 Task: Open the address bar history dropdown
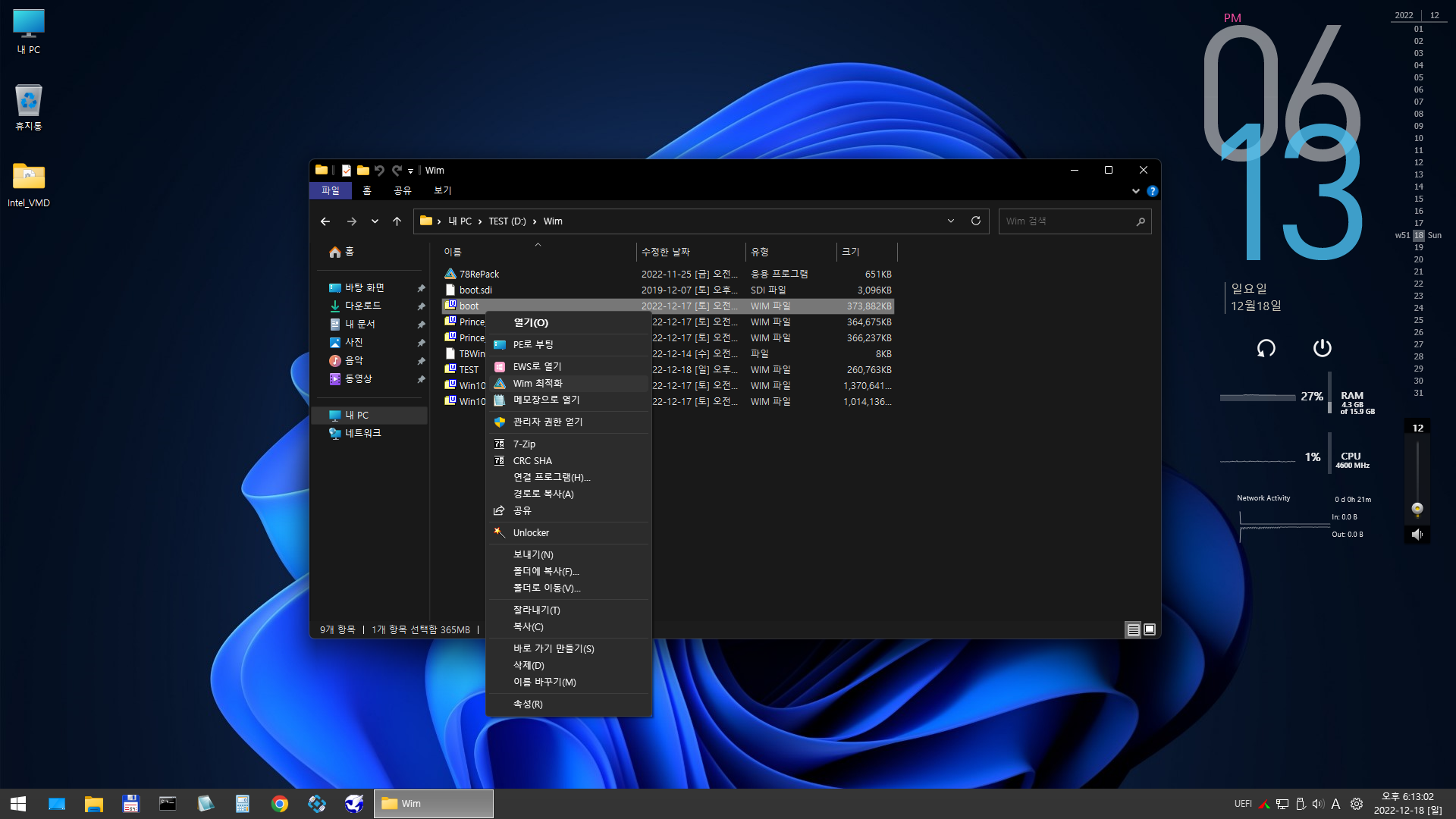[950, 221]
